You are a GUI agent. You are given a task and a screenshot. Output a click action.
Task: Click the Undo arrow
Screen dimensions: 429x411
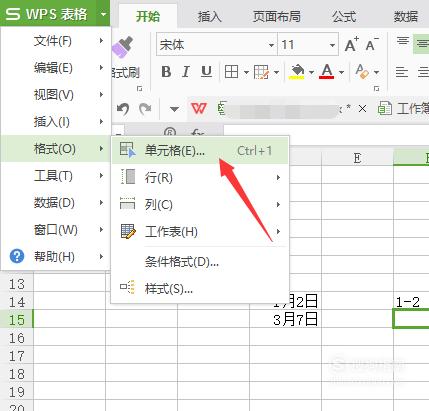[x=123, y=109]
